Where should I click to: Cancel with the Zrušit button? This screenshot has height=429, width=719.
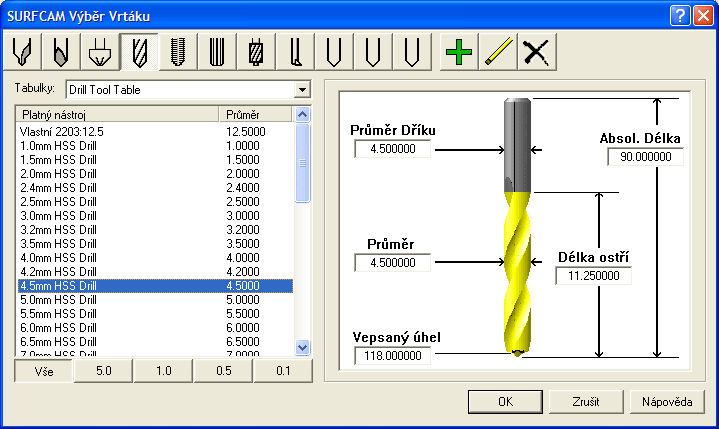[586, 402]
